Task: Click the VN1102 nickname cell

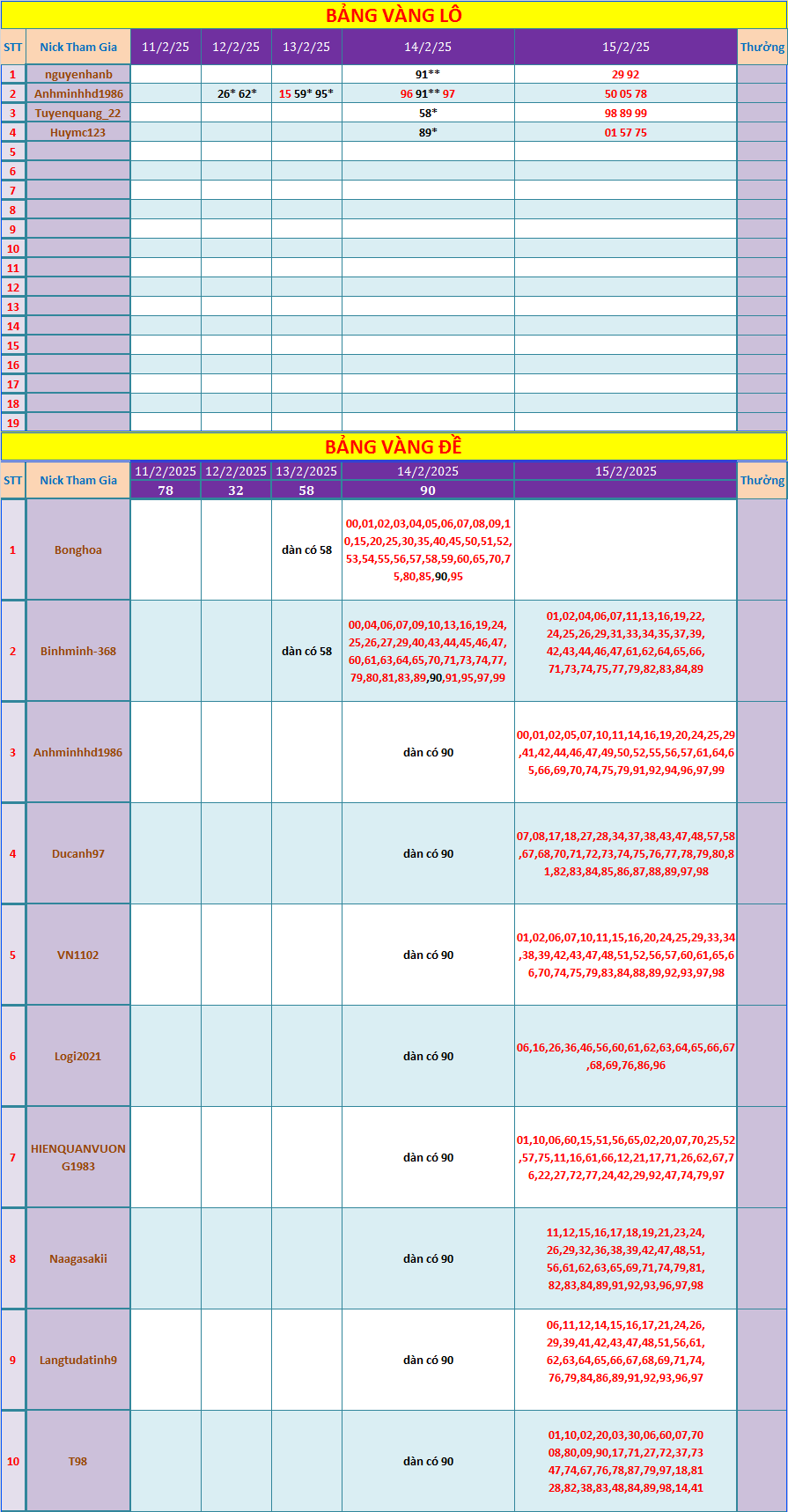Action: (x=78, y=955)
